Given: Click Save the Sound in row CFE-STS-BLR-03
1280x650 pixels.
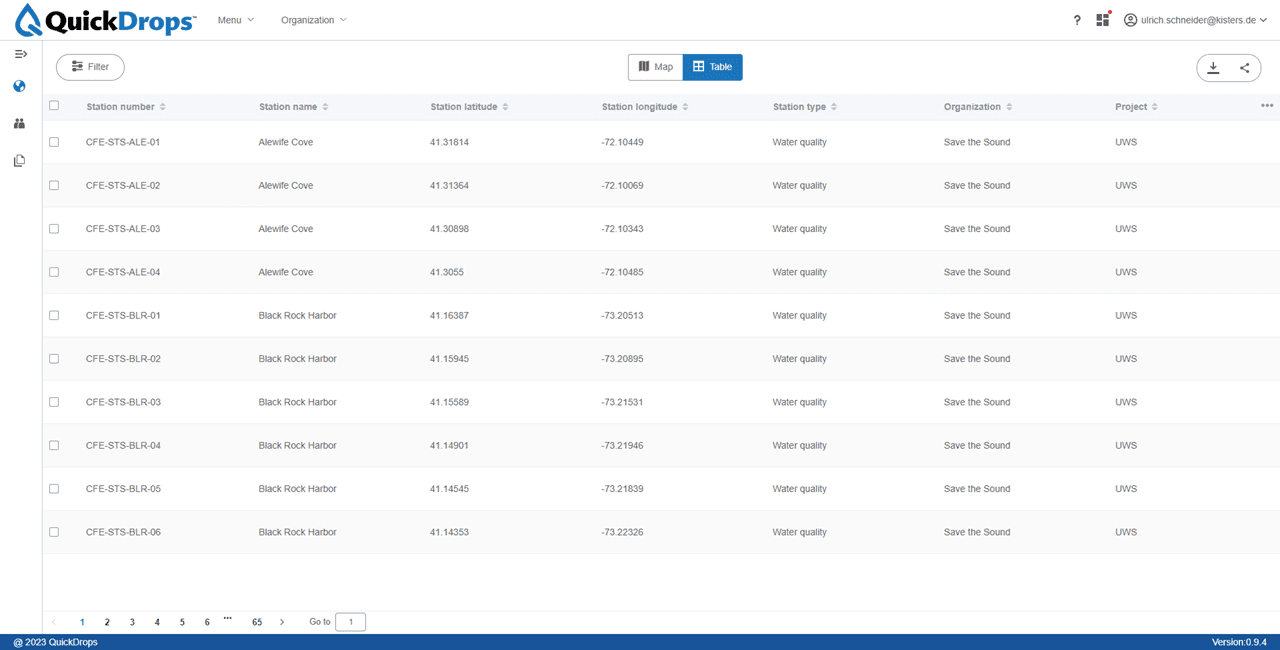Looking at the screenshot, I should (977, 402).
